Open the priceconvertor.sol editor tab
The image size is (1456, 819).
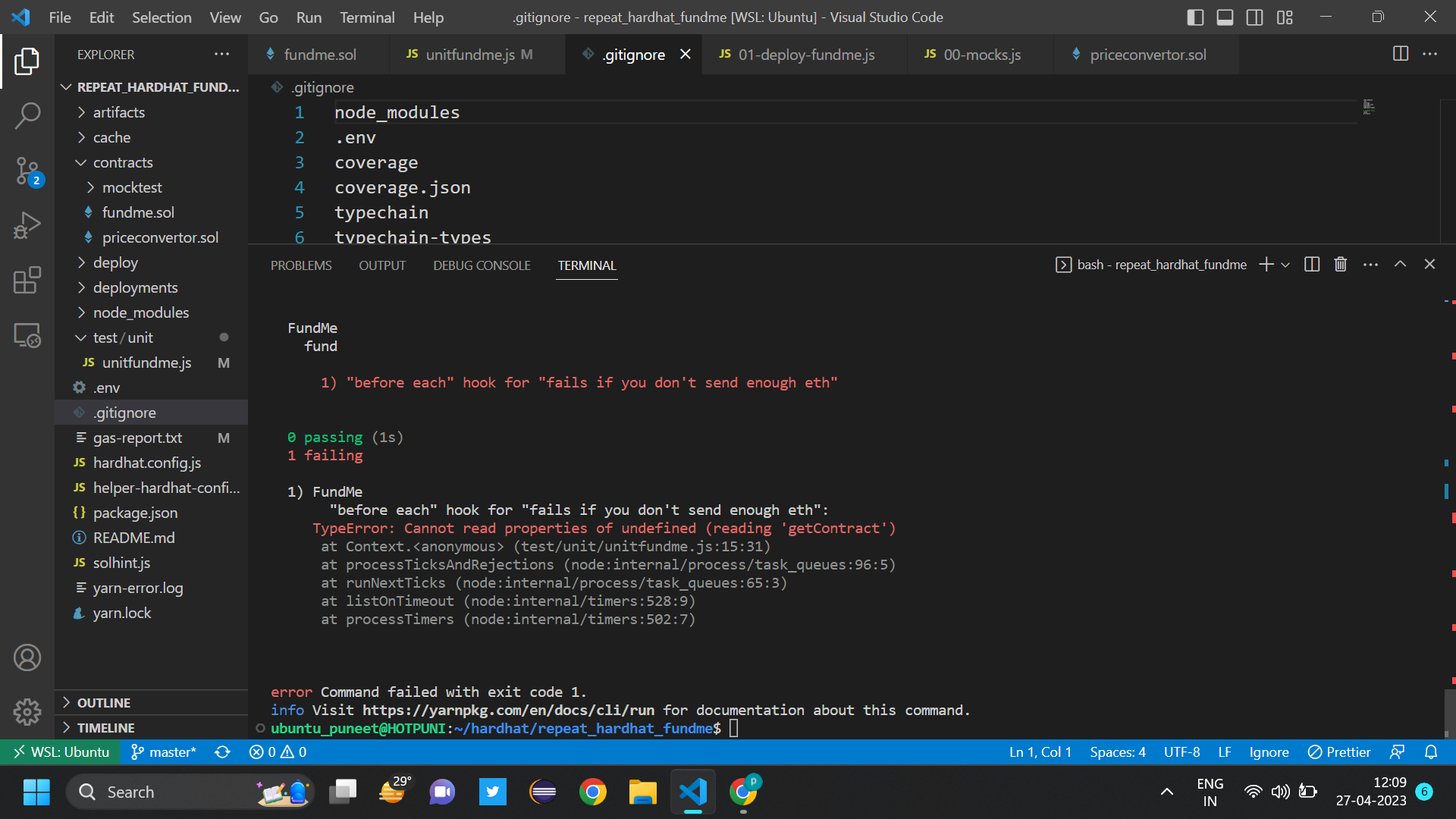1147,54
